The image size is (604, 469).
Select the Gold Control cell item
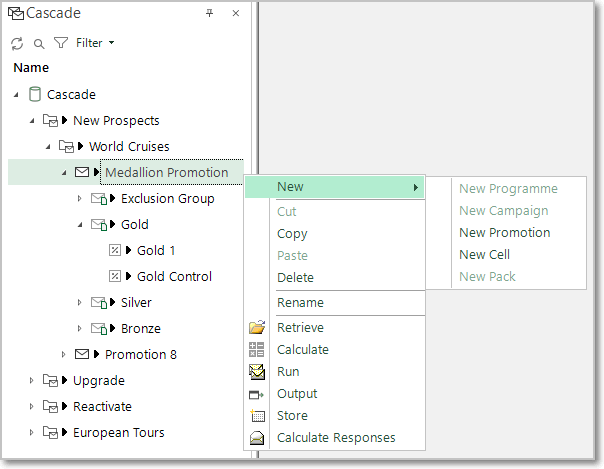174,277
